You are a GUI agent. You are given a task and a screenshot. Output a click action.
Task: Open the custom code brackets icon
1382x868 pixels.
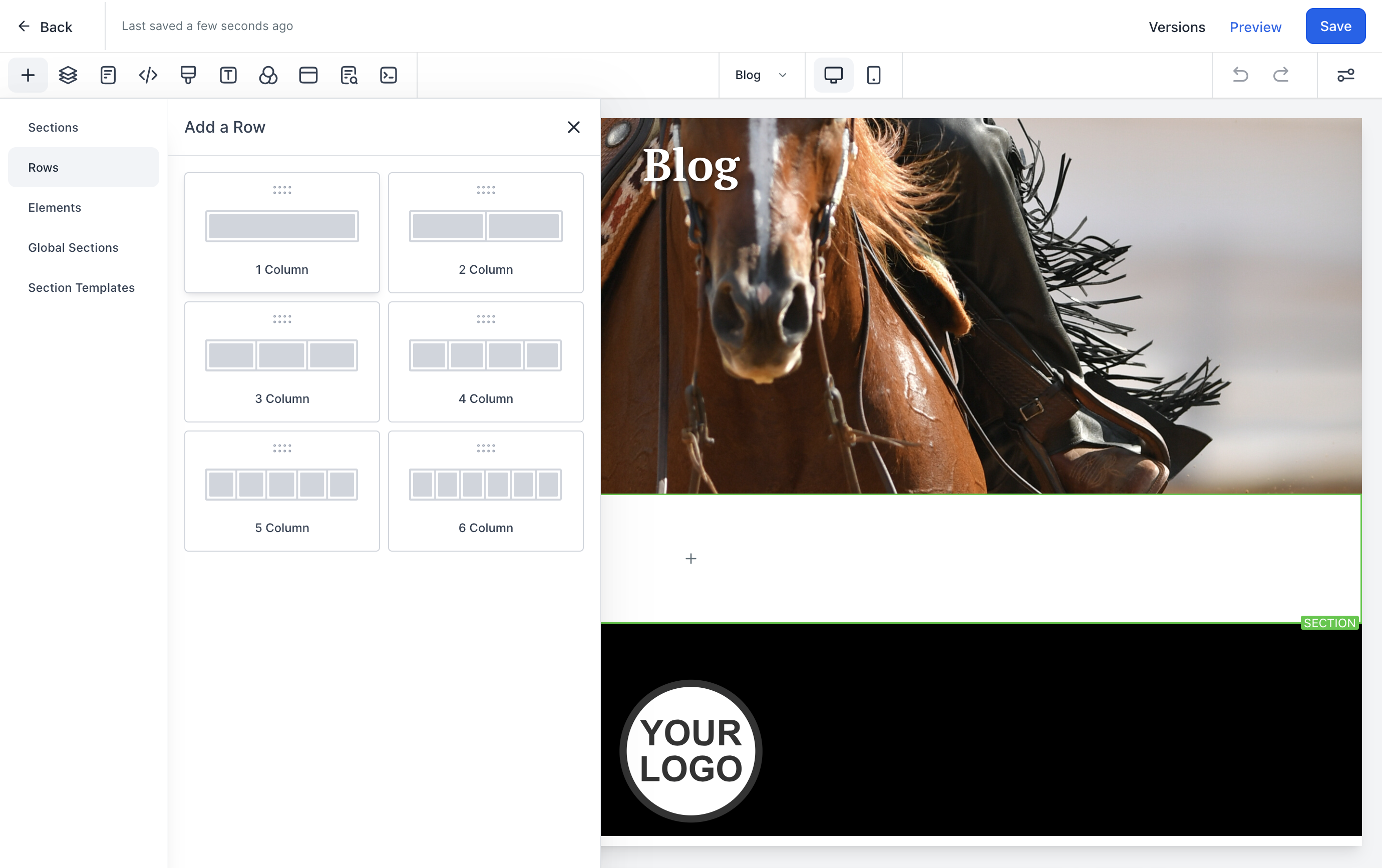[x=148, y=75]
